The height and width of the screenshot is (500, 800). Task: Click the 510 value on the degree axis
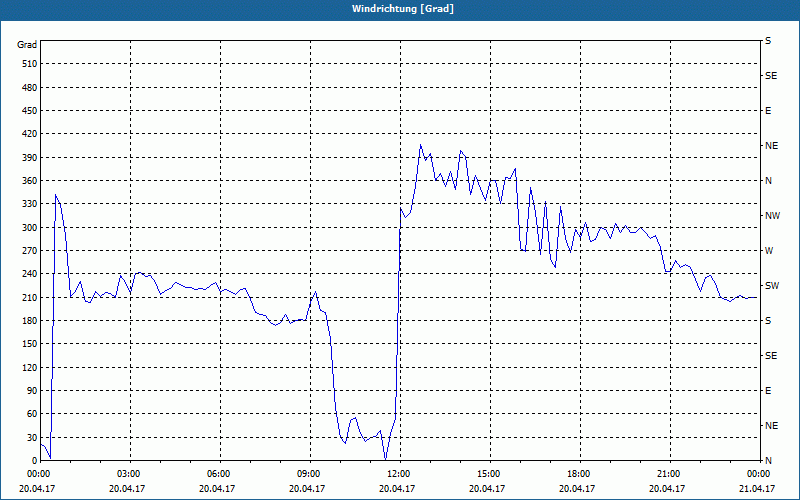[30, 64]
